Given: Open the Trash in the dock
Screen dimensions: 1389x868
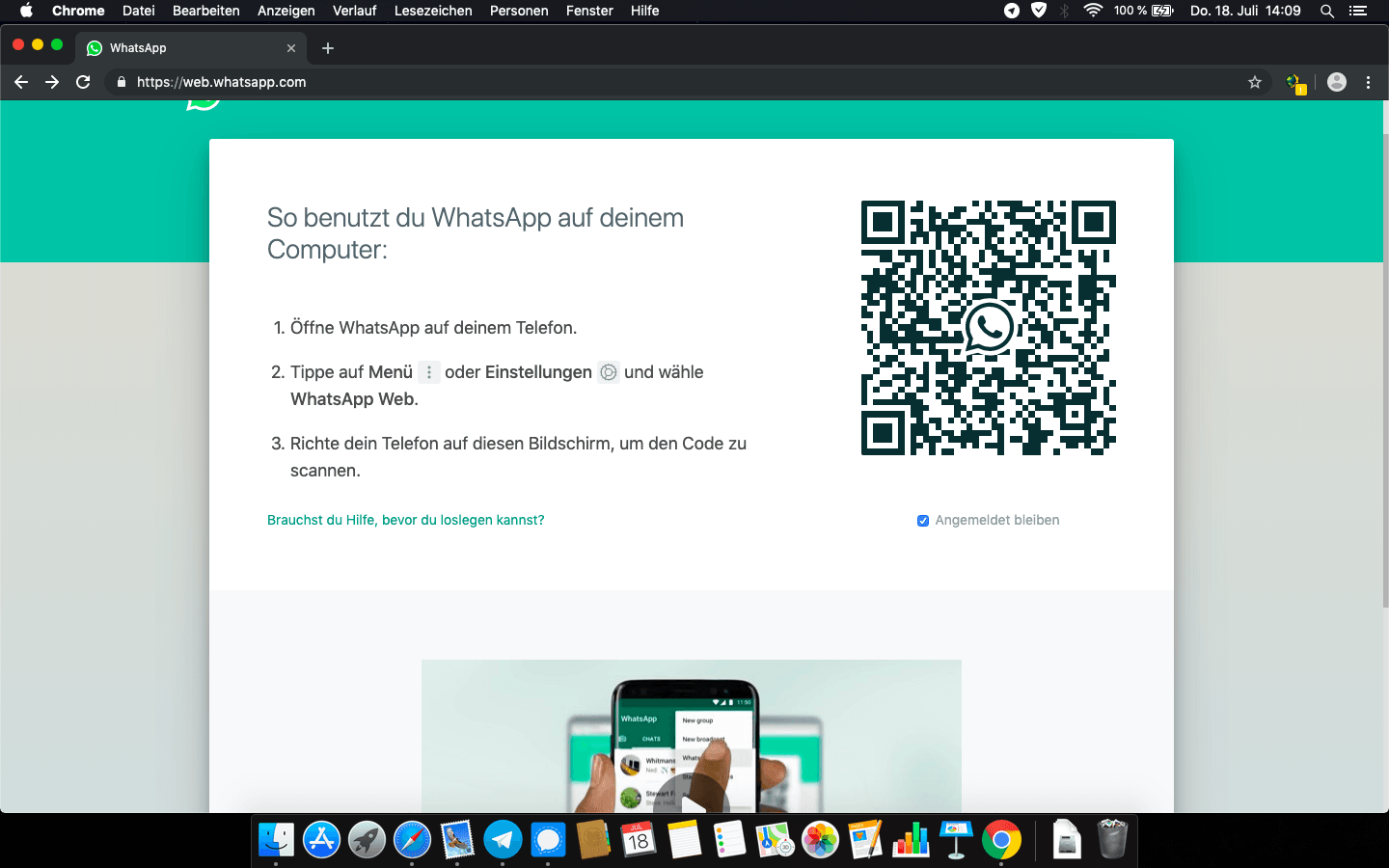Looking at the screenshot, I should [x=1112, y=840].
